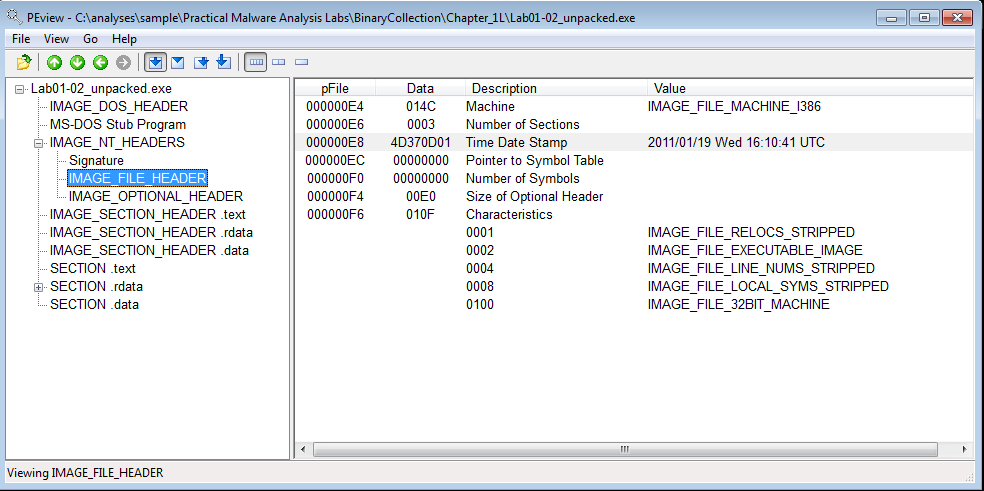Click the Value column header

click(810, 89)
